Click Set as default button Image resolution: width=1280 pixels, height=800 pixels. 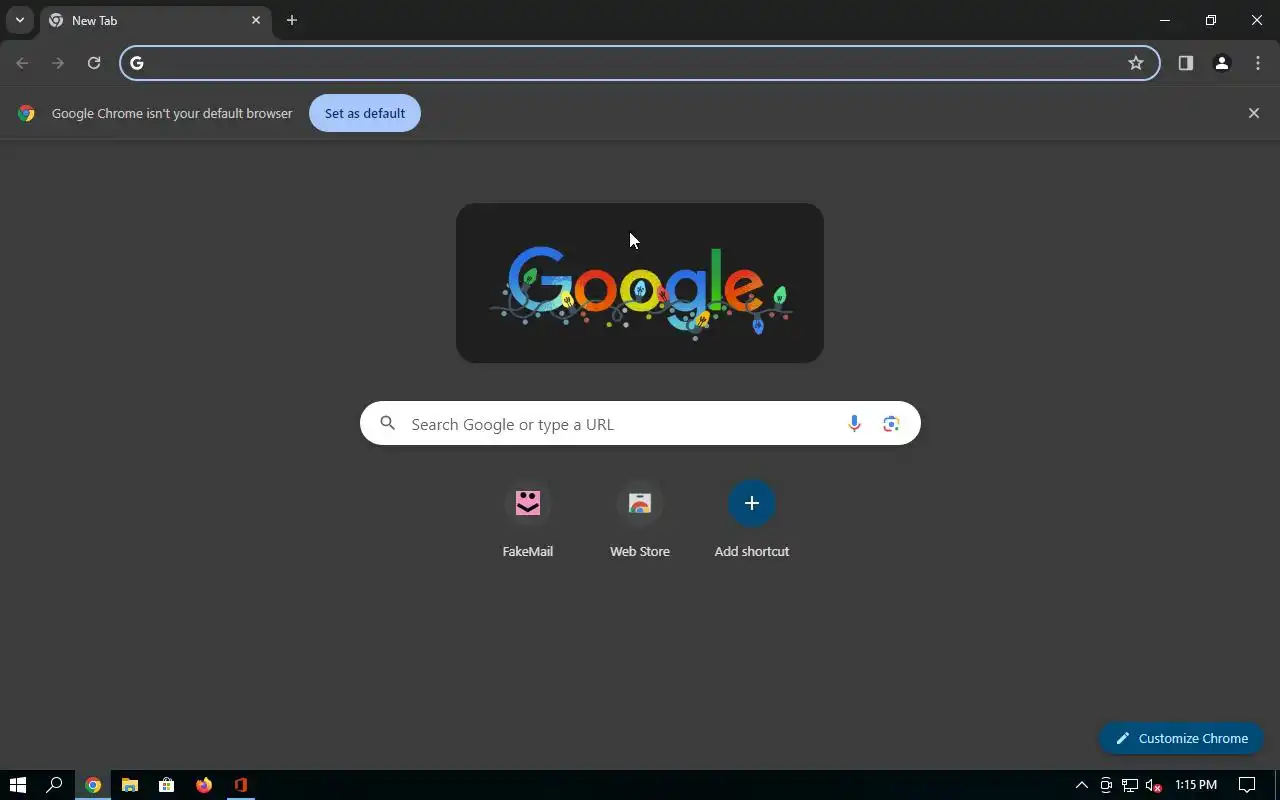tap(365, 113)
